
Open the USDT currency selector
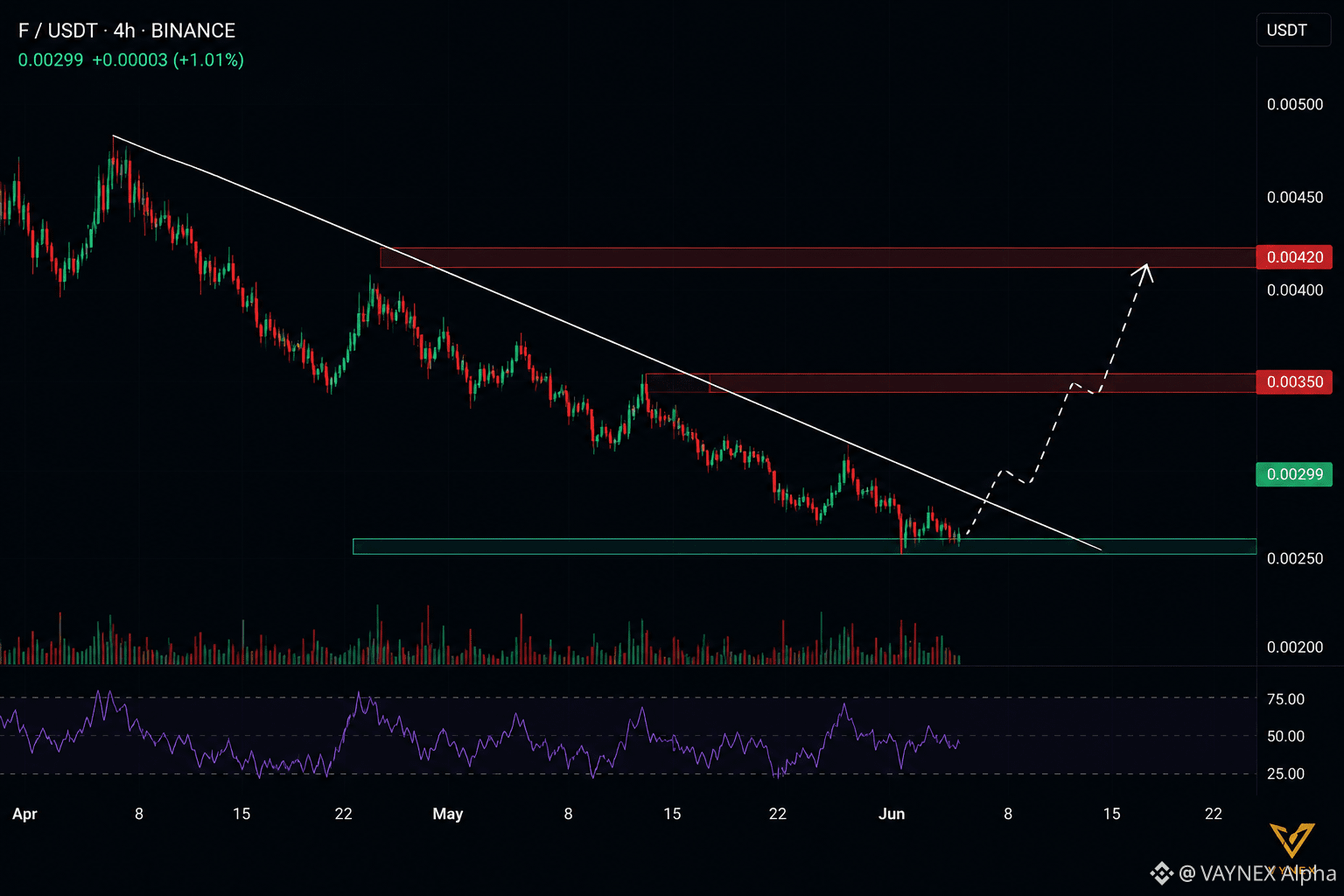coord(1292,30)
